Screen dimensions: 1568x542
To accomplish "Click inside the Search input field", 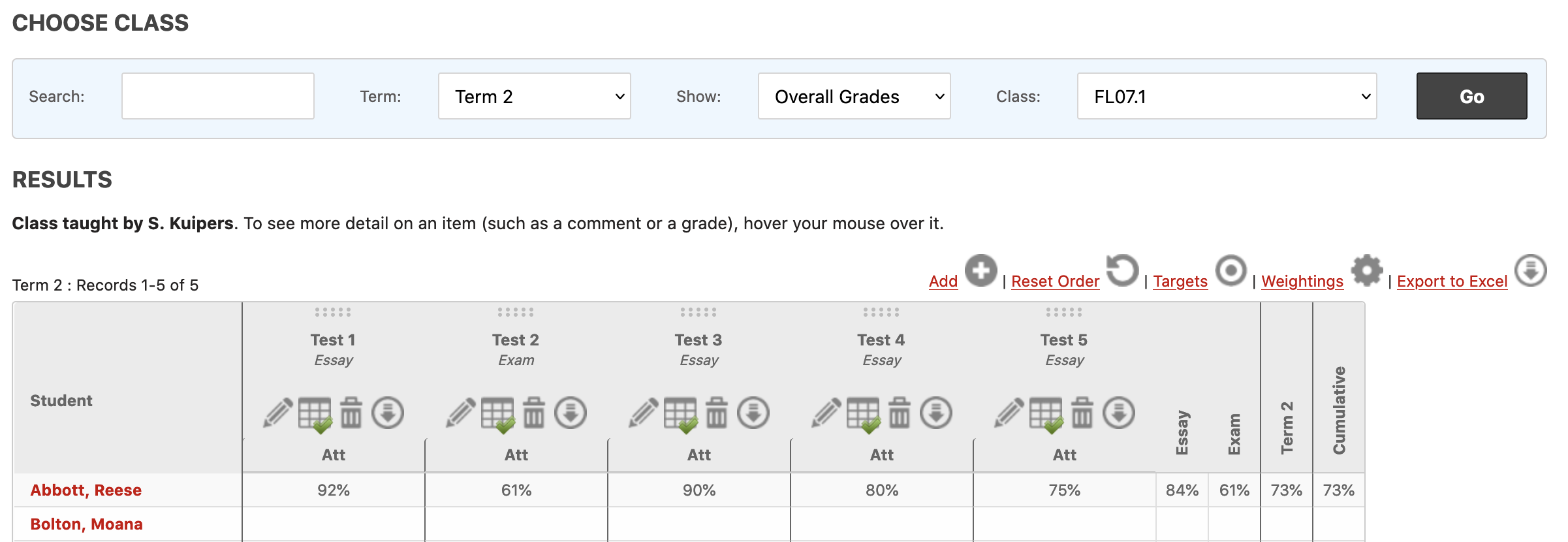I will [217, 96].
